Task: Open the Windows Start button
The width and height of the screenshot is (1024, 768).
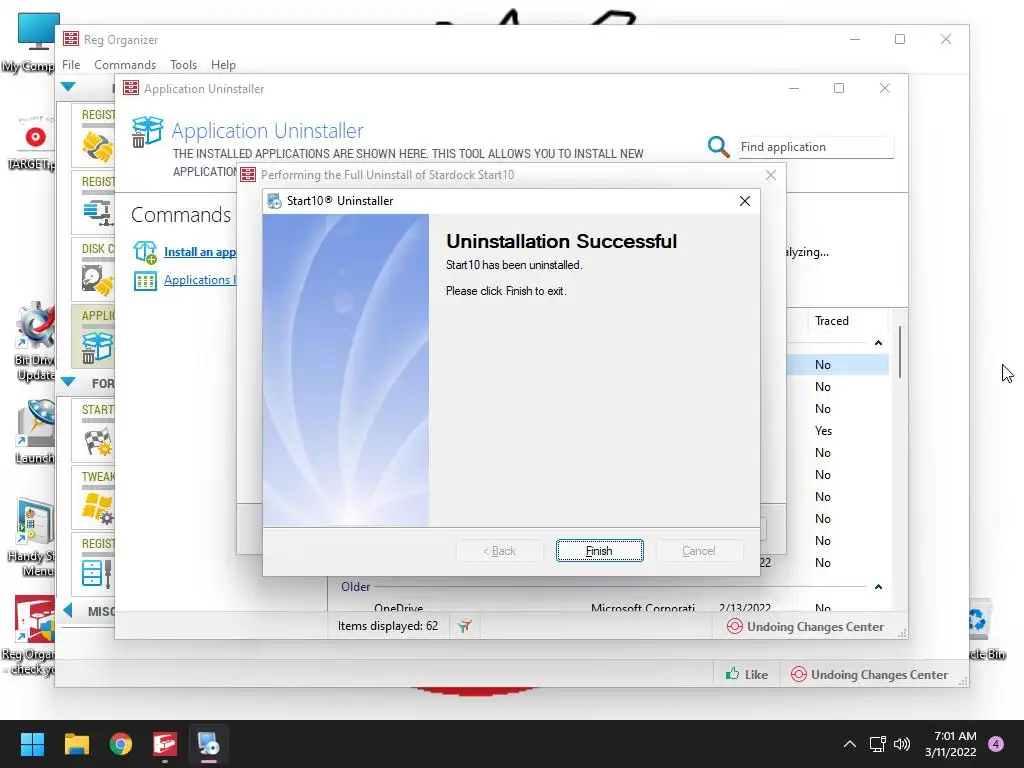Action: coord(32,744)
